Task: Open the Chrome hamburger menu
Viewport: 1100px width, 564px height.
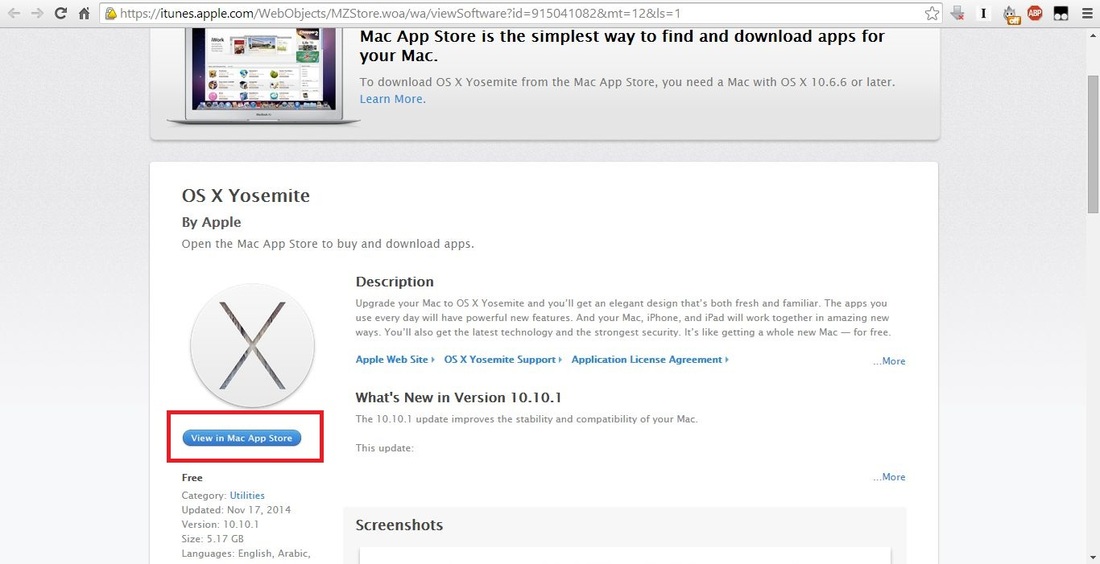Action: [1086, 13]
